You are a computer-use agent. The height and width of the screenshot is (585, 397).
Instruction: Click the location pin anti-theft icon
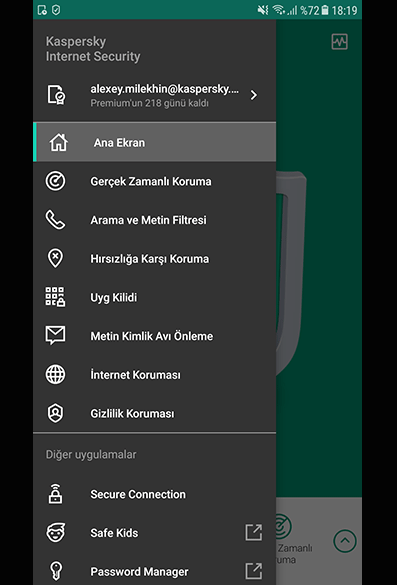[x=55, y=259]
